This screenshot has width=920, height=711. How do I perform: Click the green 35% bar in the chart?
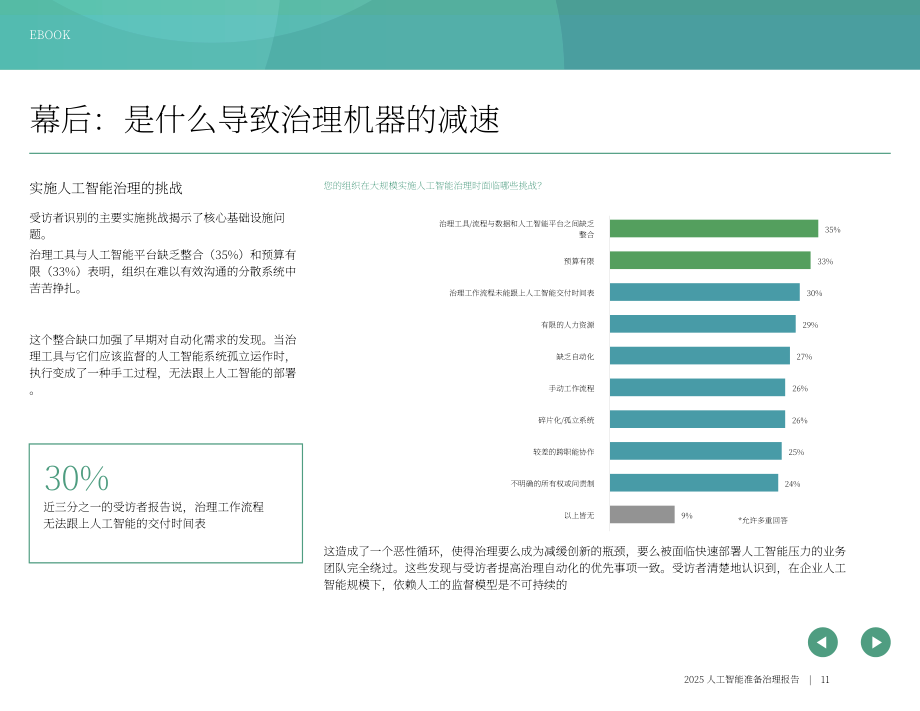[713, 228]
